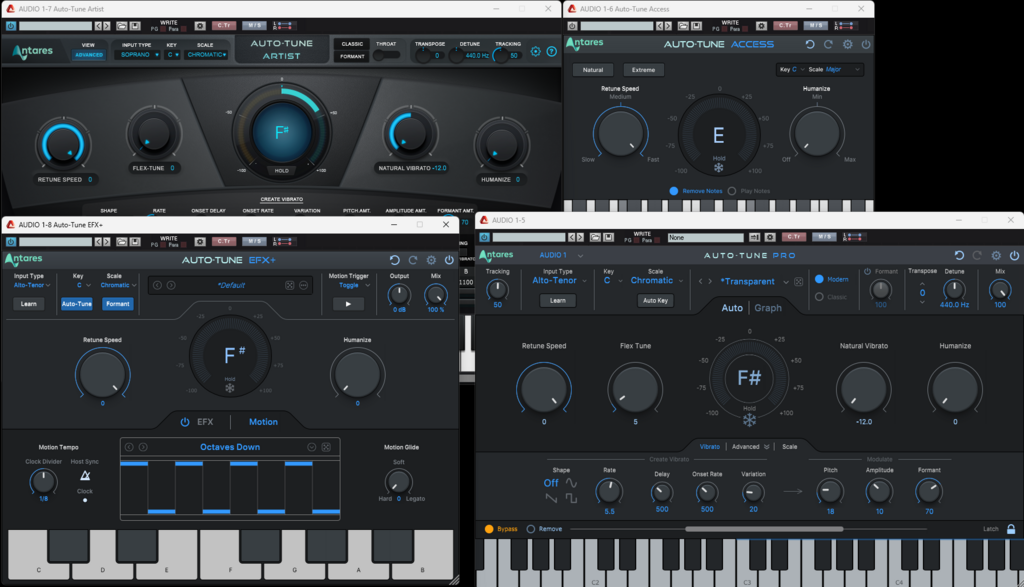
Task: Click HOLD button in Auto-Tune Artist pitch display
Action: [281, 170]
